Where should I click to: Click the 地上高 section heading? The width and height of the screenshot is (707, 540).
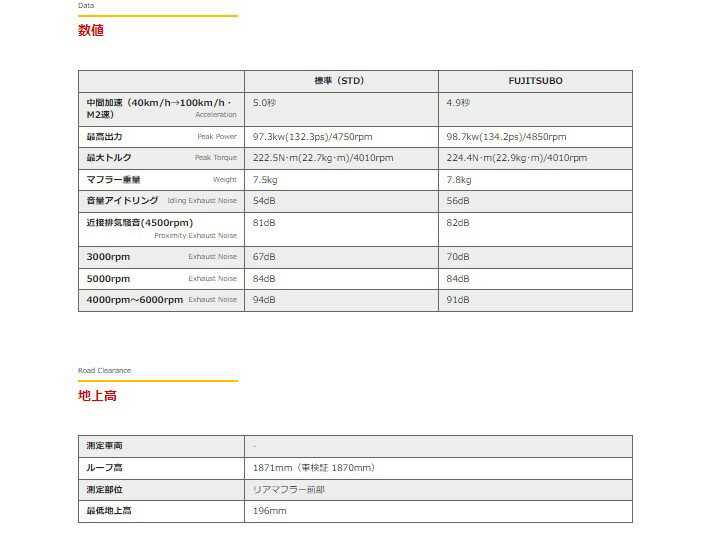(x=97, y=396)
